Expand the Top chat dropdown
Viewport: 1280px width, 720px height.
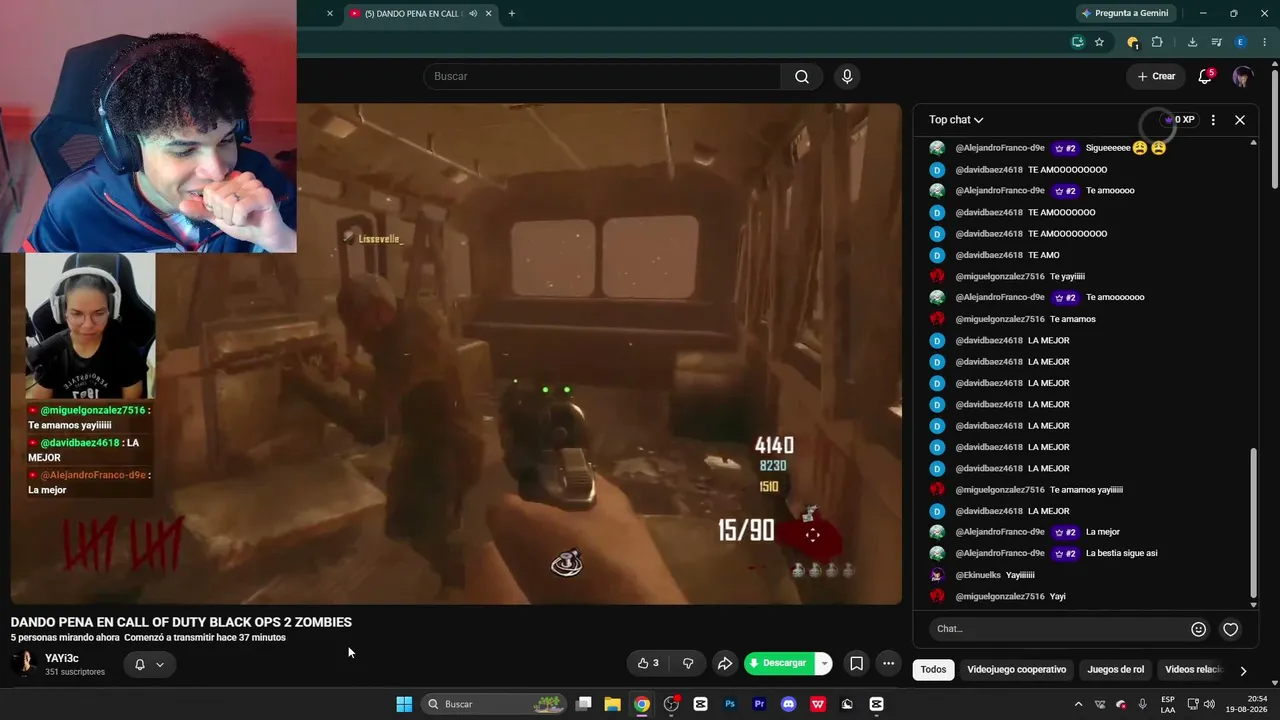pos(956,120)
